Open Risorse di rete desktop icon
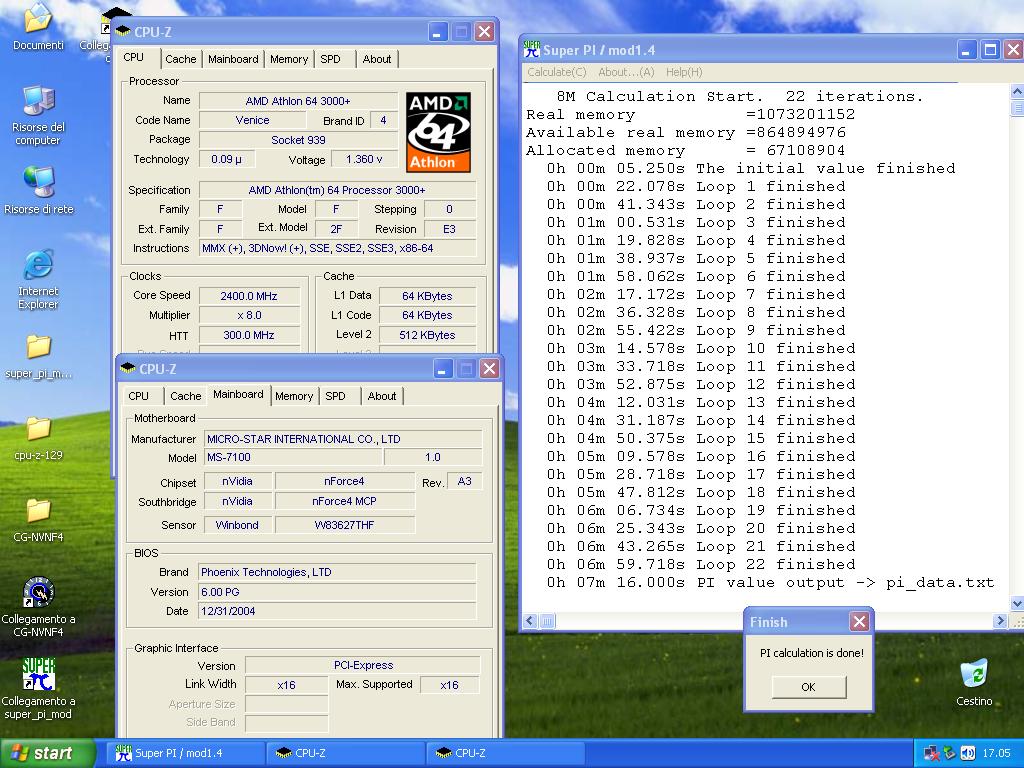Viewport: 1024px width, 768px height. (38, 182)
